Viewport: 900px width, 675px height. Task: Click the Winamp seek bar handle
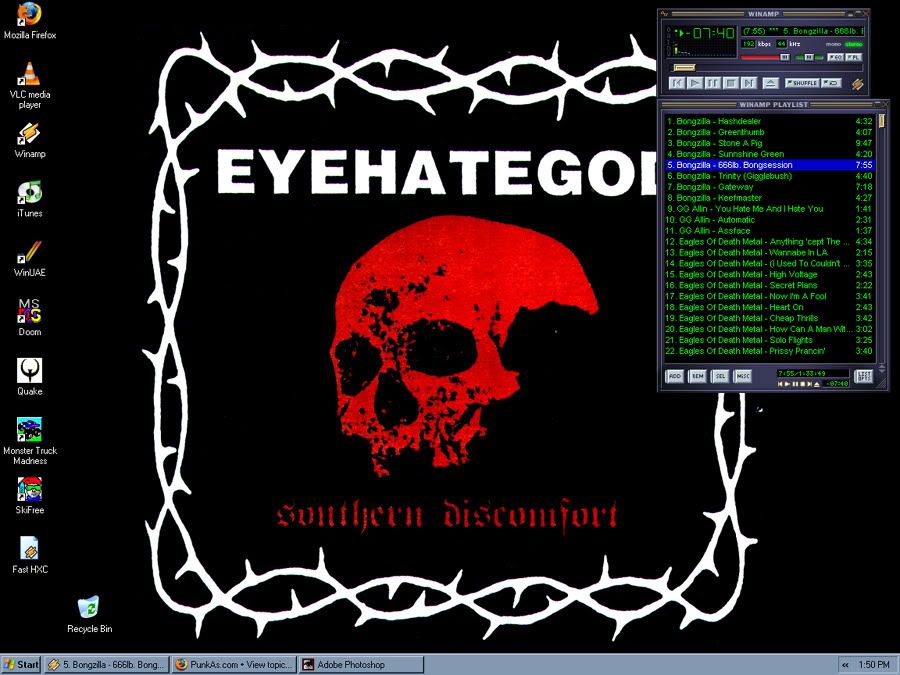684,68
